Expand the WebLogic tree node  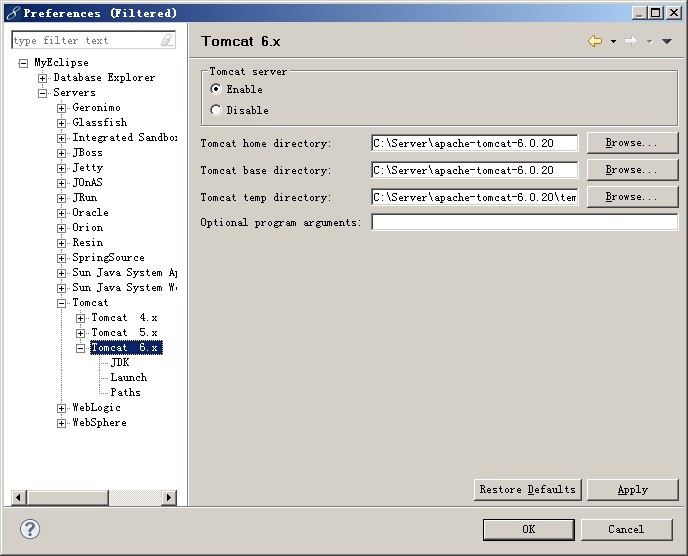(62, 408)
